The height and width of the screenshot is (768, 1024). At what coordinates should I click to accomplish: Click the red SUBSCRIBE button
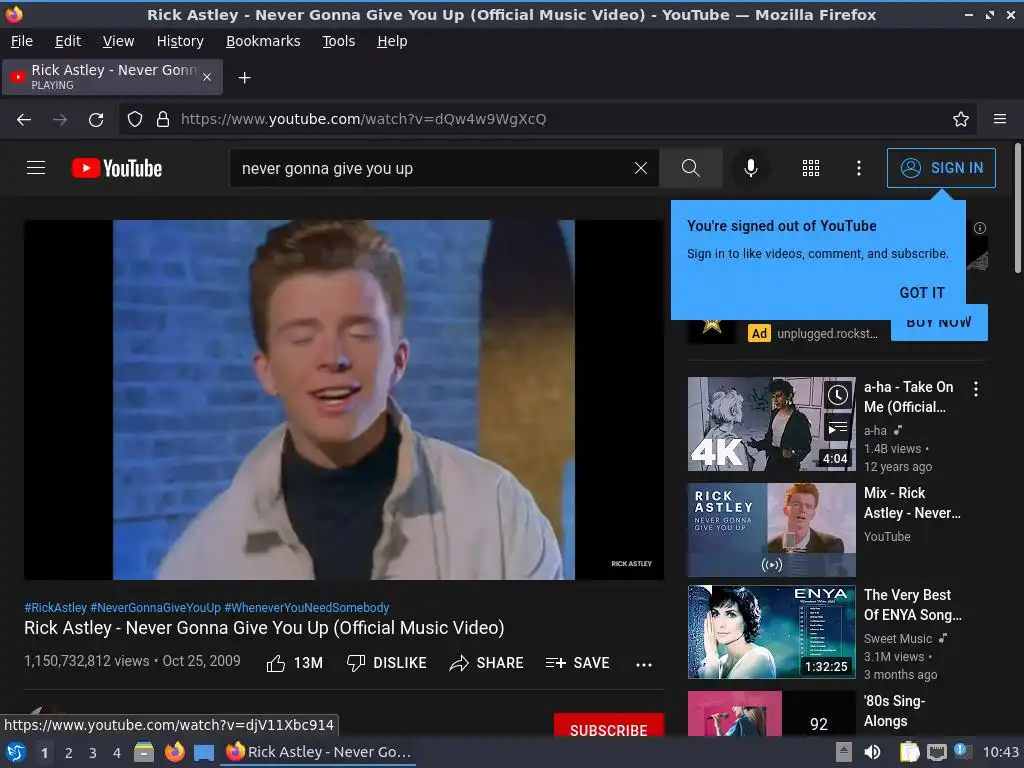pyautogui.click(x=609, y=726)
